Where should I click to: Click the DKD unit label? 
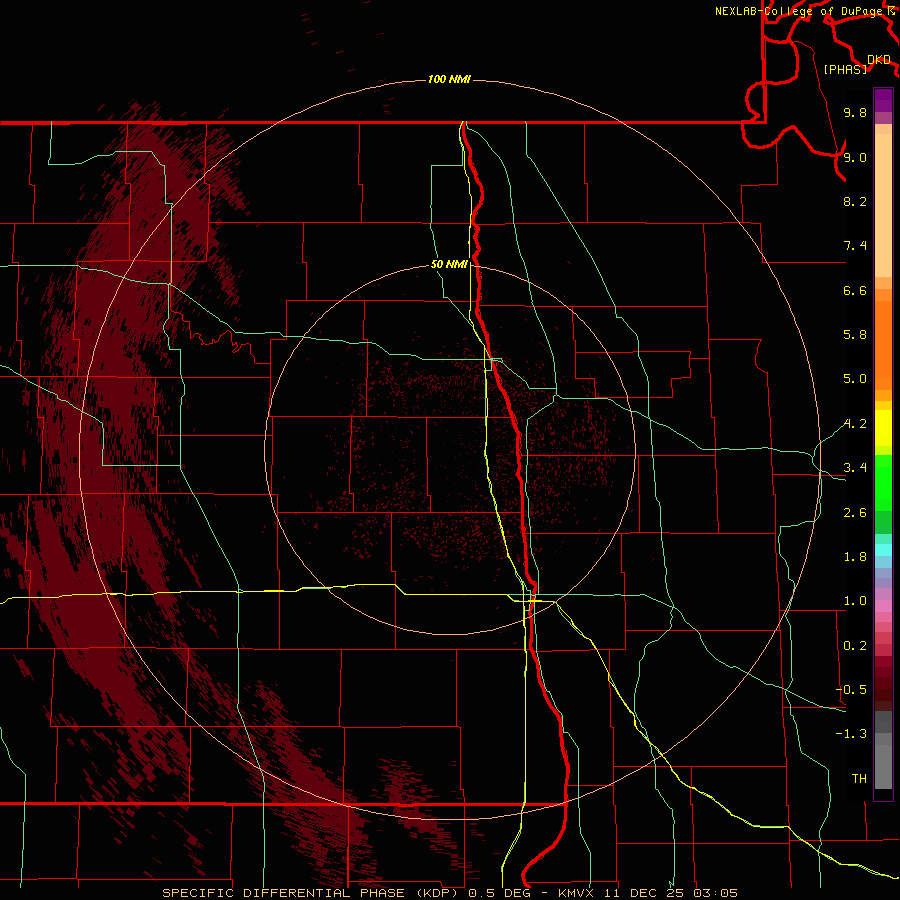(x=879, y=60)
